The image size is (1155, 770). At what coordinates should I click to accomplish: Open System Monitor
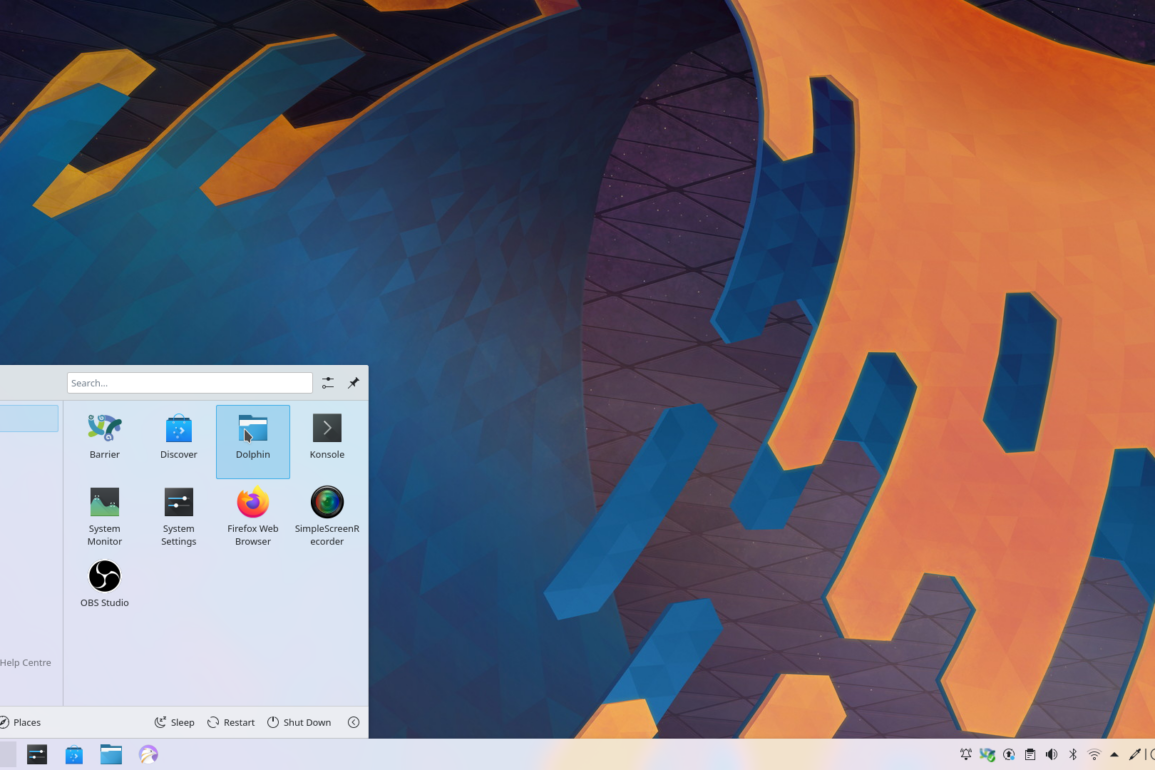(104, 515)
